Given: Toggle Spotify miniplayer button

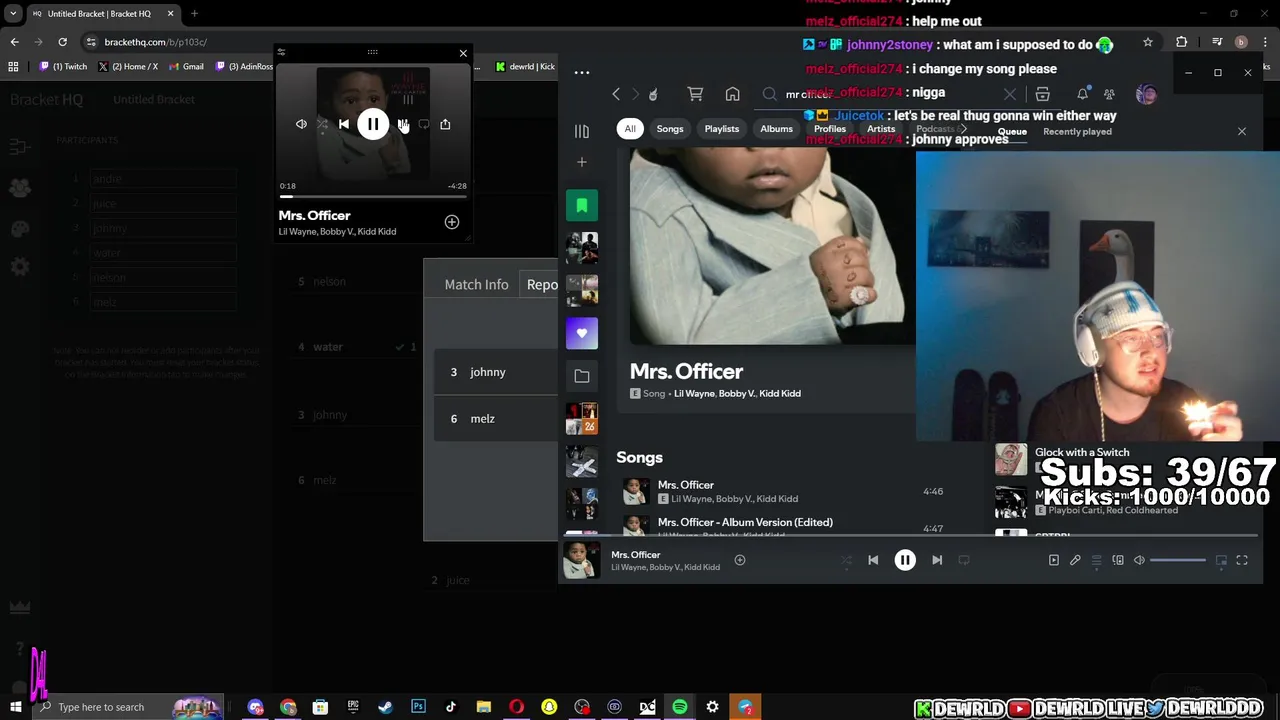Looking at the screenshot, I should tap(1221, 561).
